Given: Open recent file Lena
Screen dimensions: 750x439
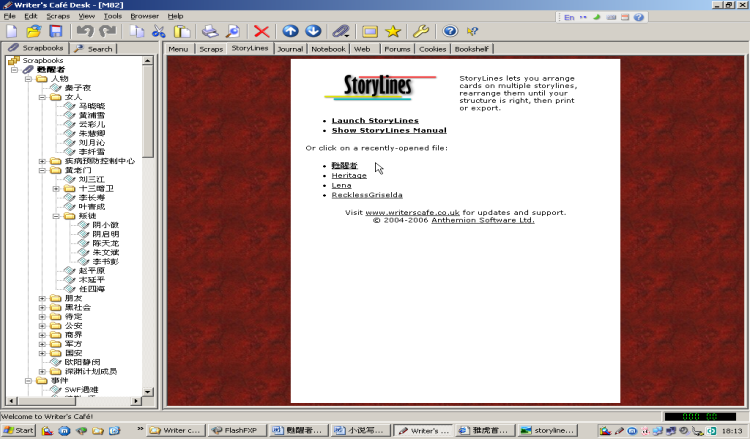Looking at the screenshot, I should (342, 185).
